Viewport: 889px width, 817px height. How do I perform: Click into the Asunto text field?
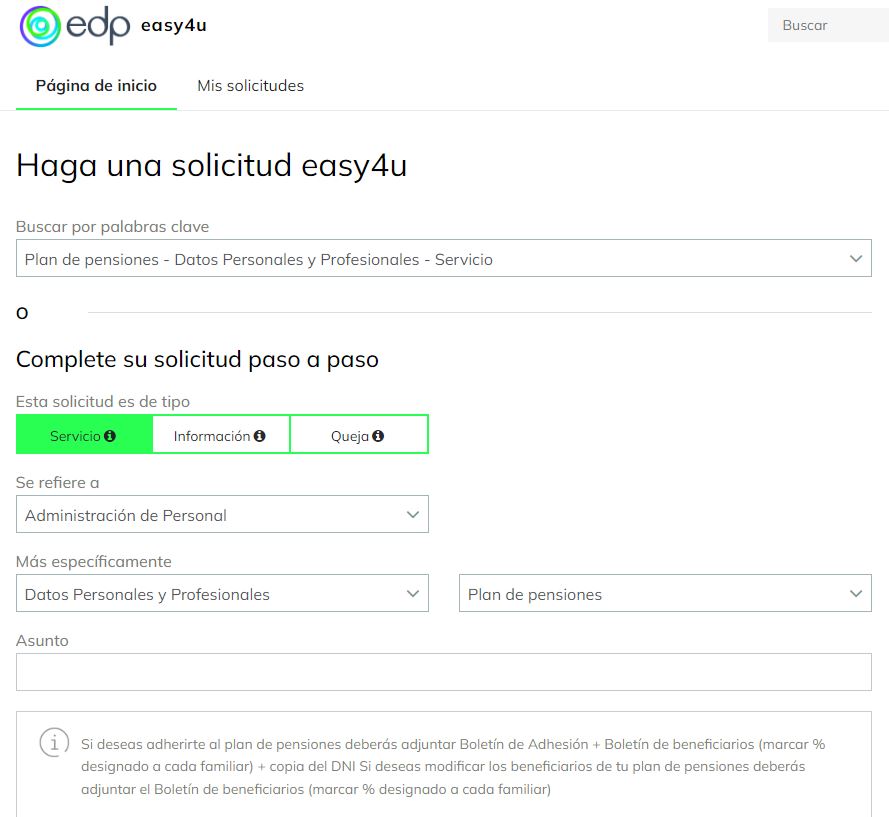click(443, 672)
